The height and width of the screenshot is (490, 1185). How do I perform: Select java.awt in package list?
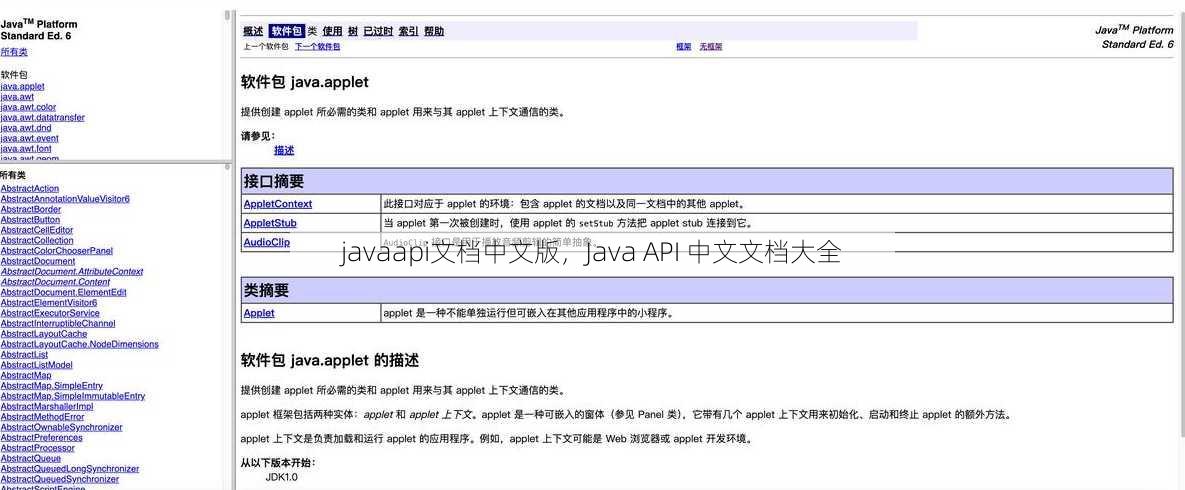17,97
